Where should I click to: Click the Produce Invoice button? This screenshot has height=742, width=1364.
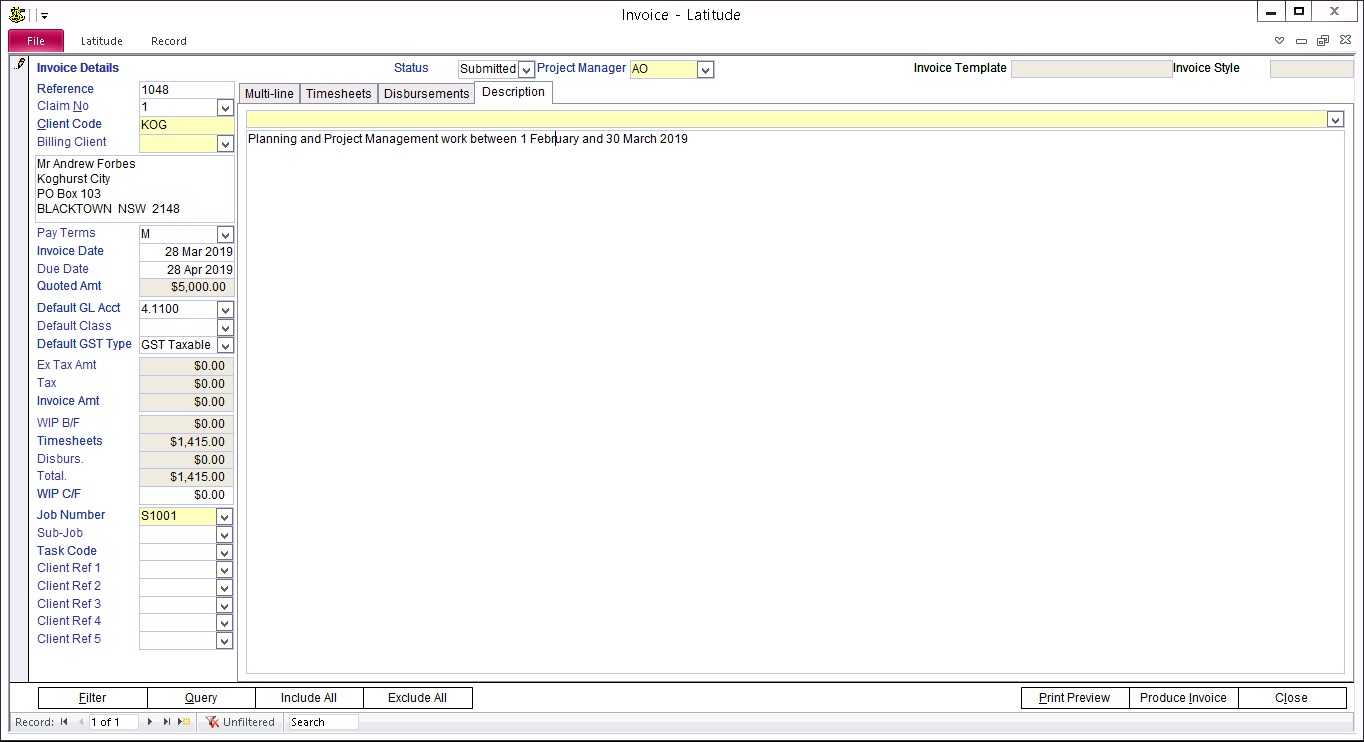point(1183,698)
